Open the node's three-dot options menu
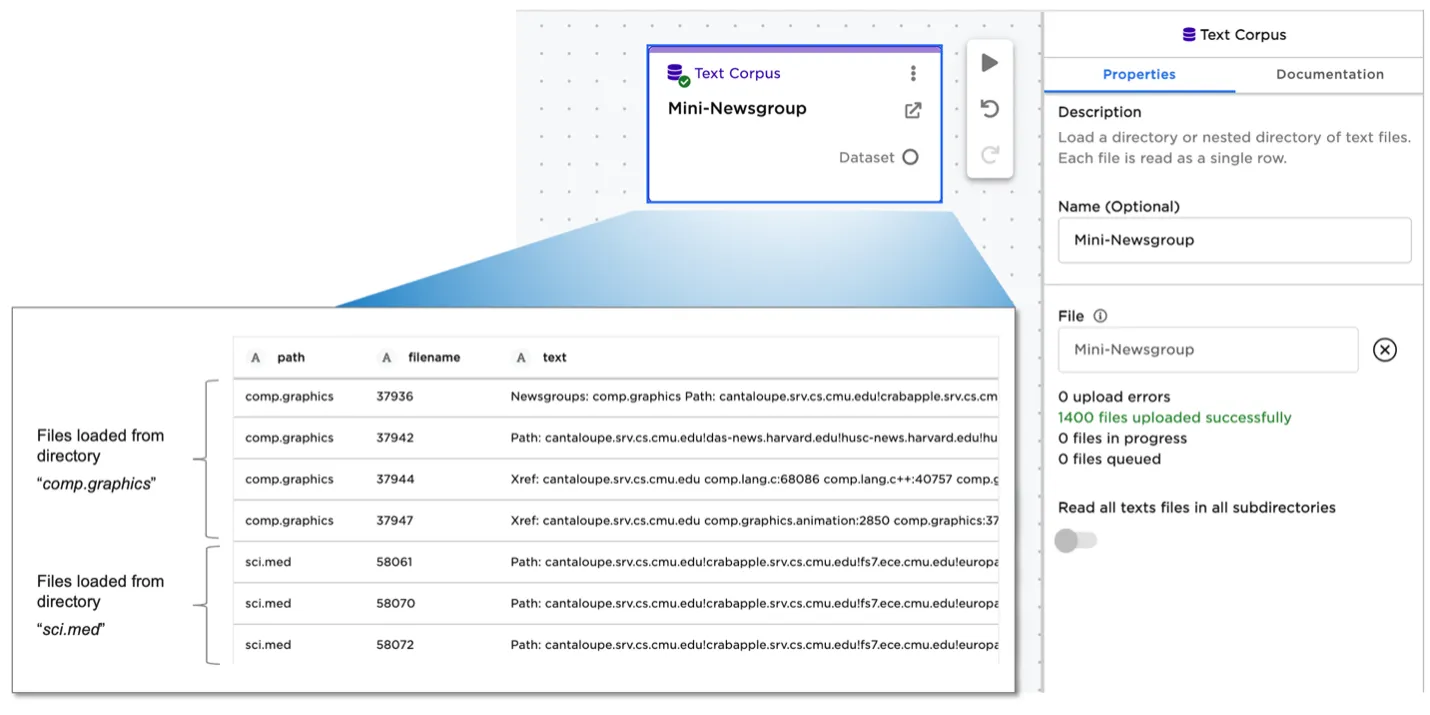1430x715 pixels. pos(912,74)
